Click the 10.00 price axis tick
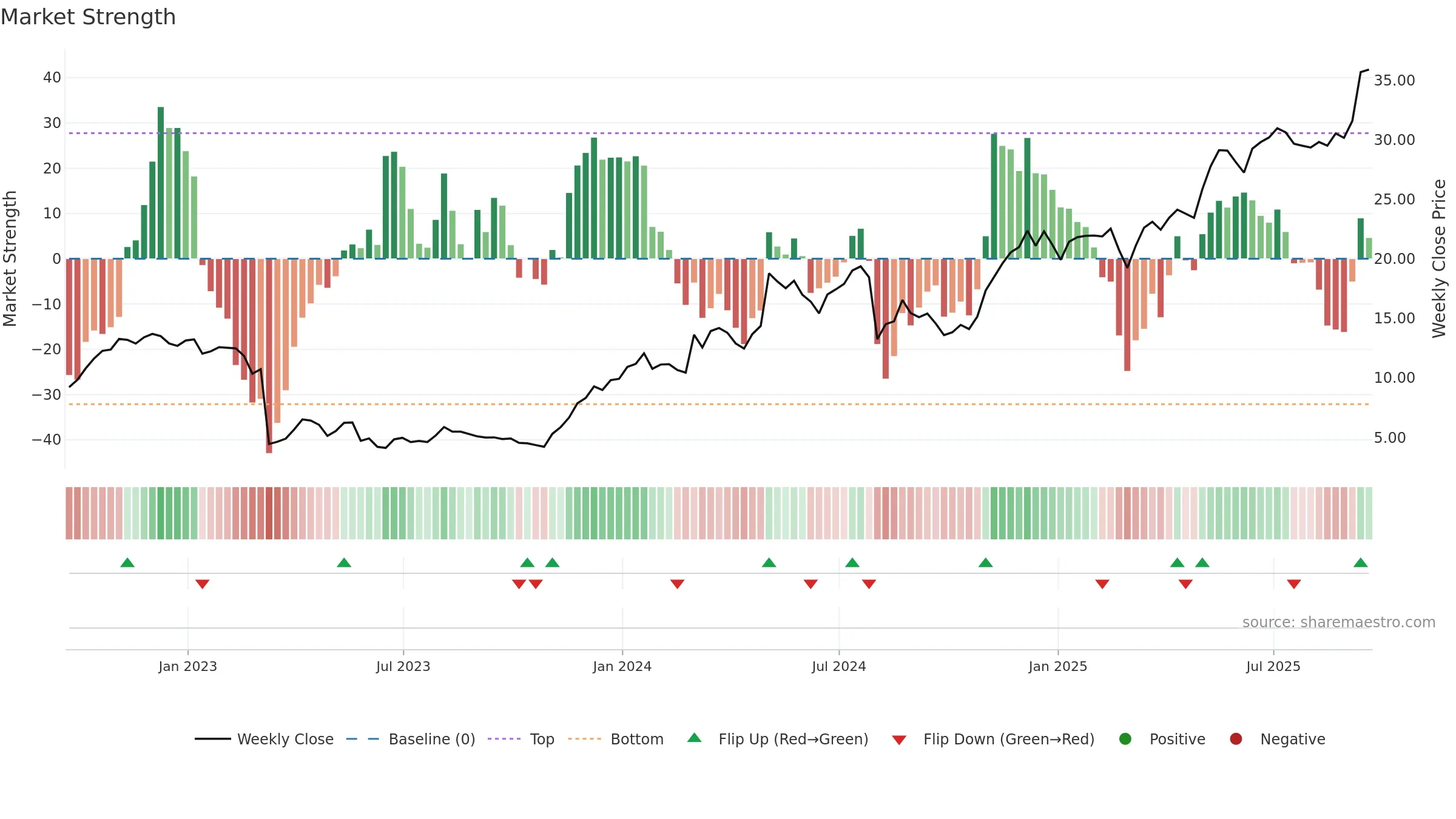The width and height of the screenshot is (1456, 819). 1394,377
